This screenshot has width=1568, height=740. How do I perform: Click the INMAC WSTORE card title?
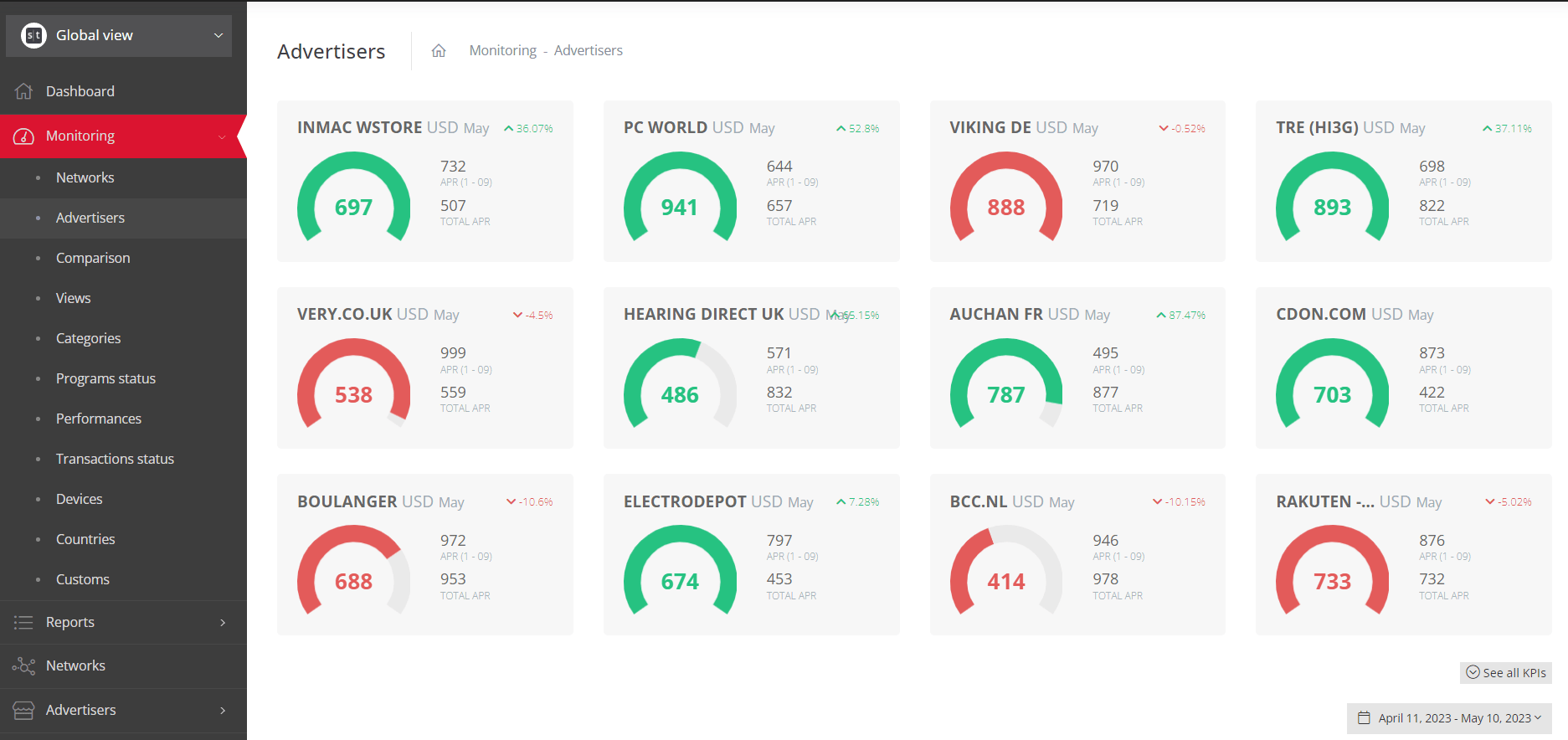[x=359, y=127]
